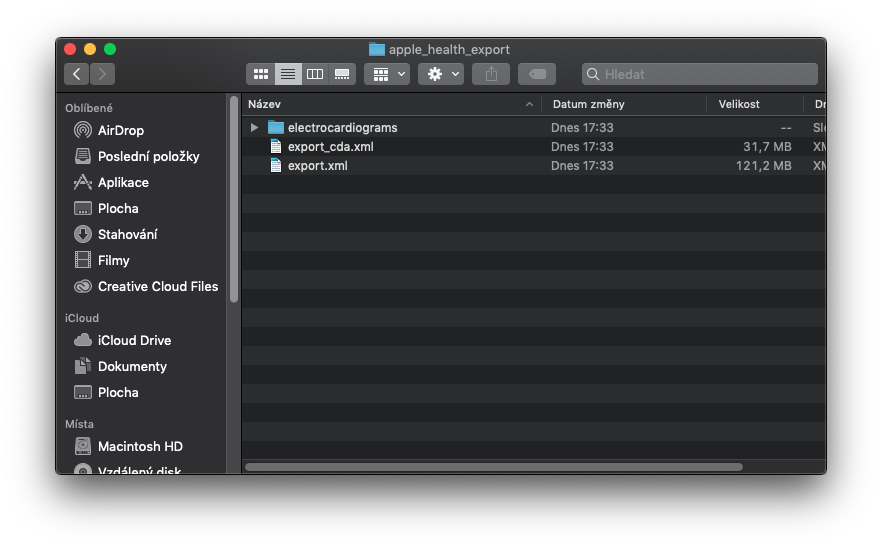Minimize the window with yellow button
The height and width of the screenshot is (548, 882).
click(x=90, y=50)
